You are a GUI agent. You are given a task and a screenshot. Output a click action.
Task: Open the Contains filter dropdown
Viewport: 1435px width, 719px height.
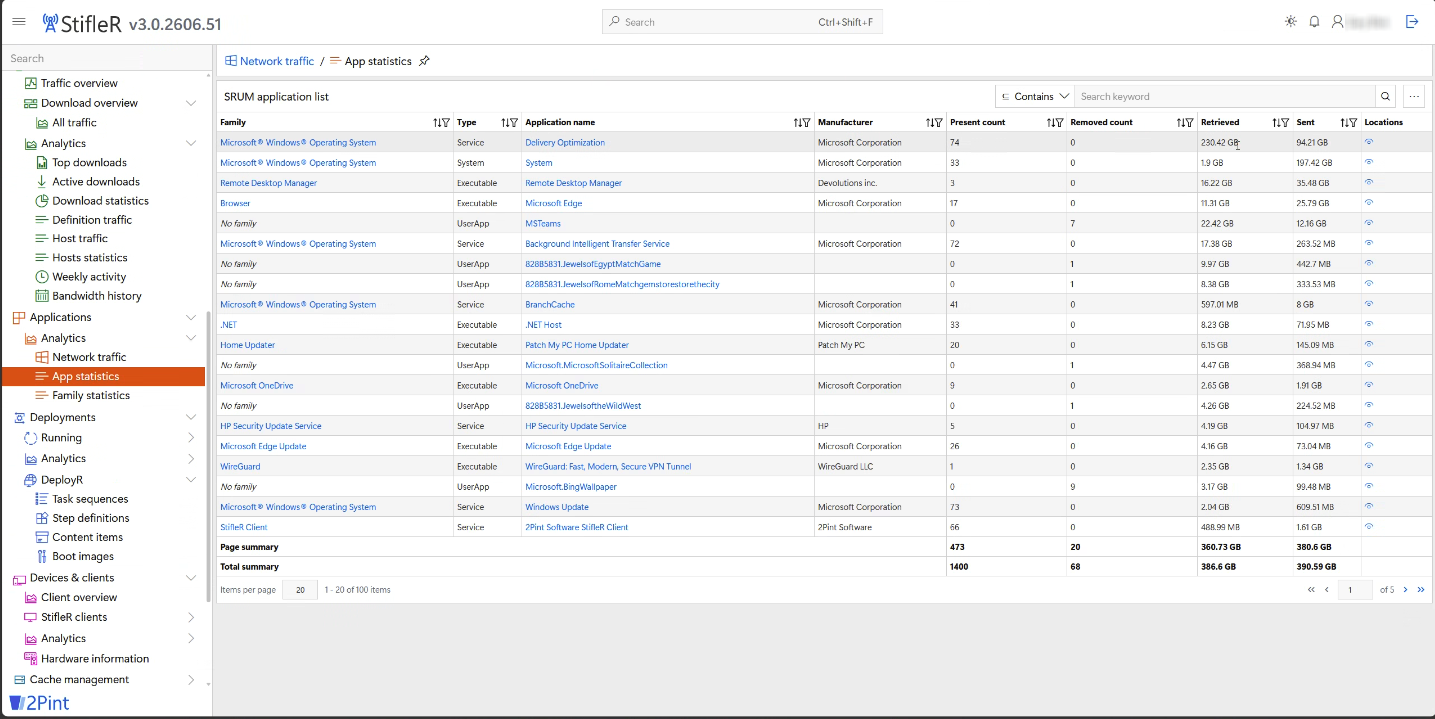(1034, 97)
